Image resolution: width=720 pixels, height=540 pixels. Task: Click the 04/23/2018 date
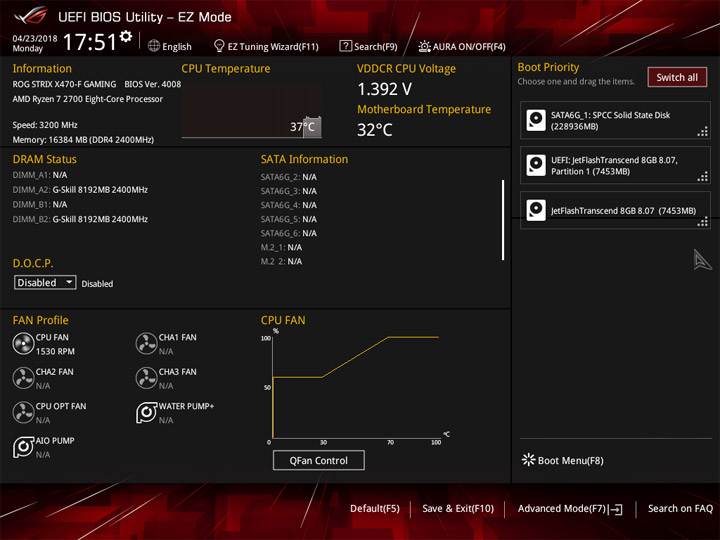(35, 39)
